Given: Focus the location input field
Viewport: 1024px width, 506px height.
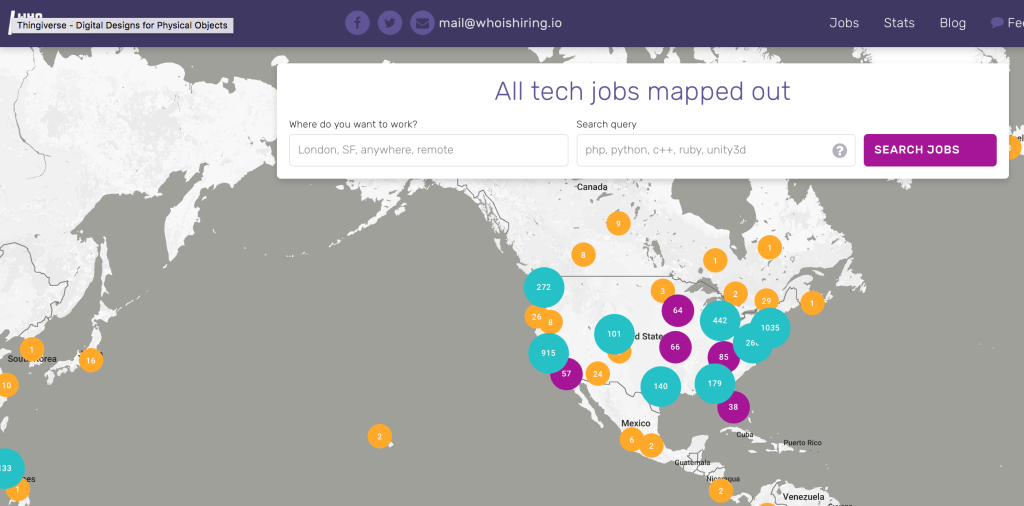Looking at the screenshot, I should [x=428, y=150].
